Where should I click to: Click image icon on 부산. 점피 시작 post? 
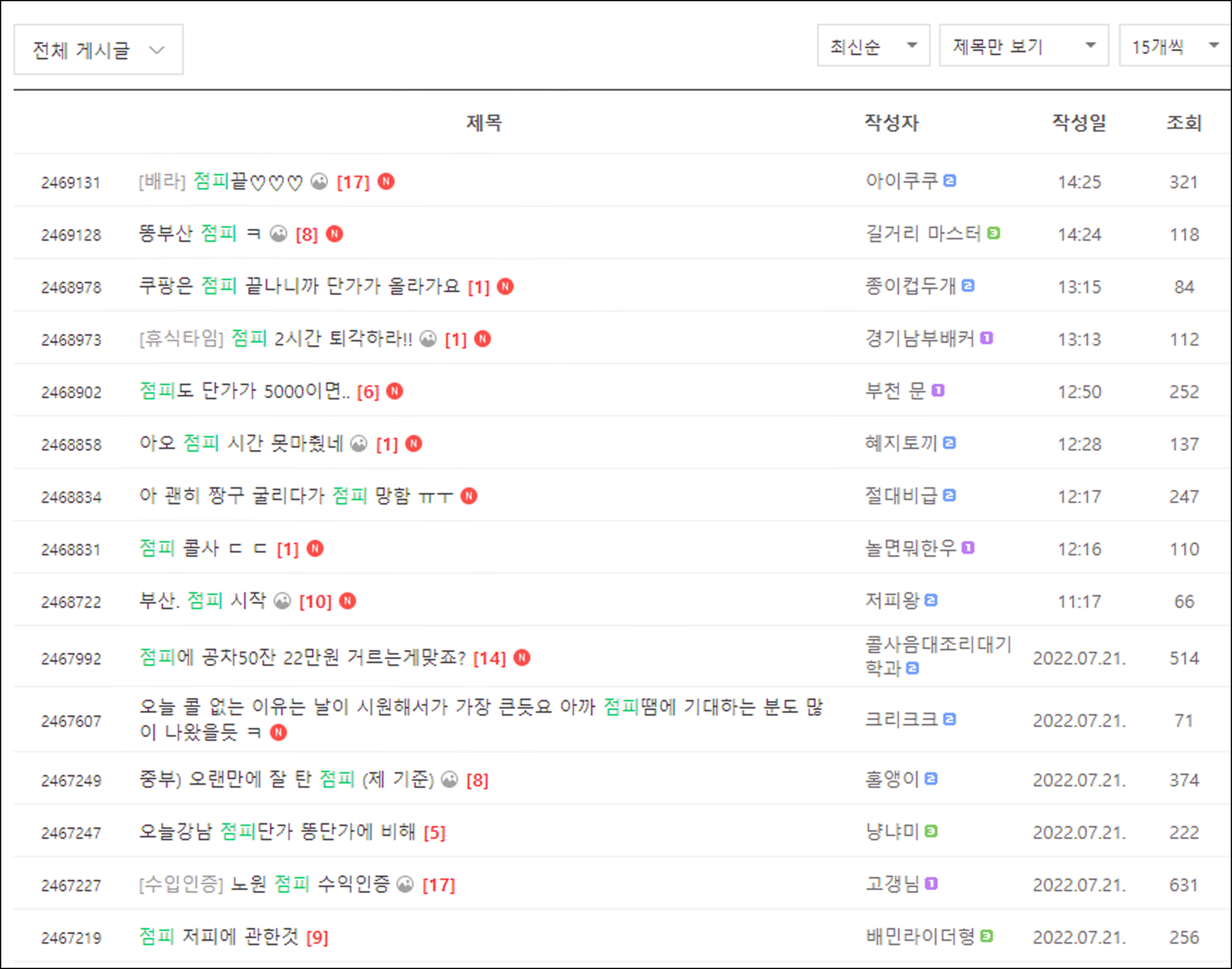coord(282,601)
